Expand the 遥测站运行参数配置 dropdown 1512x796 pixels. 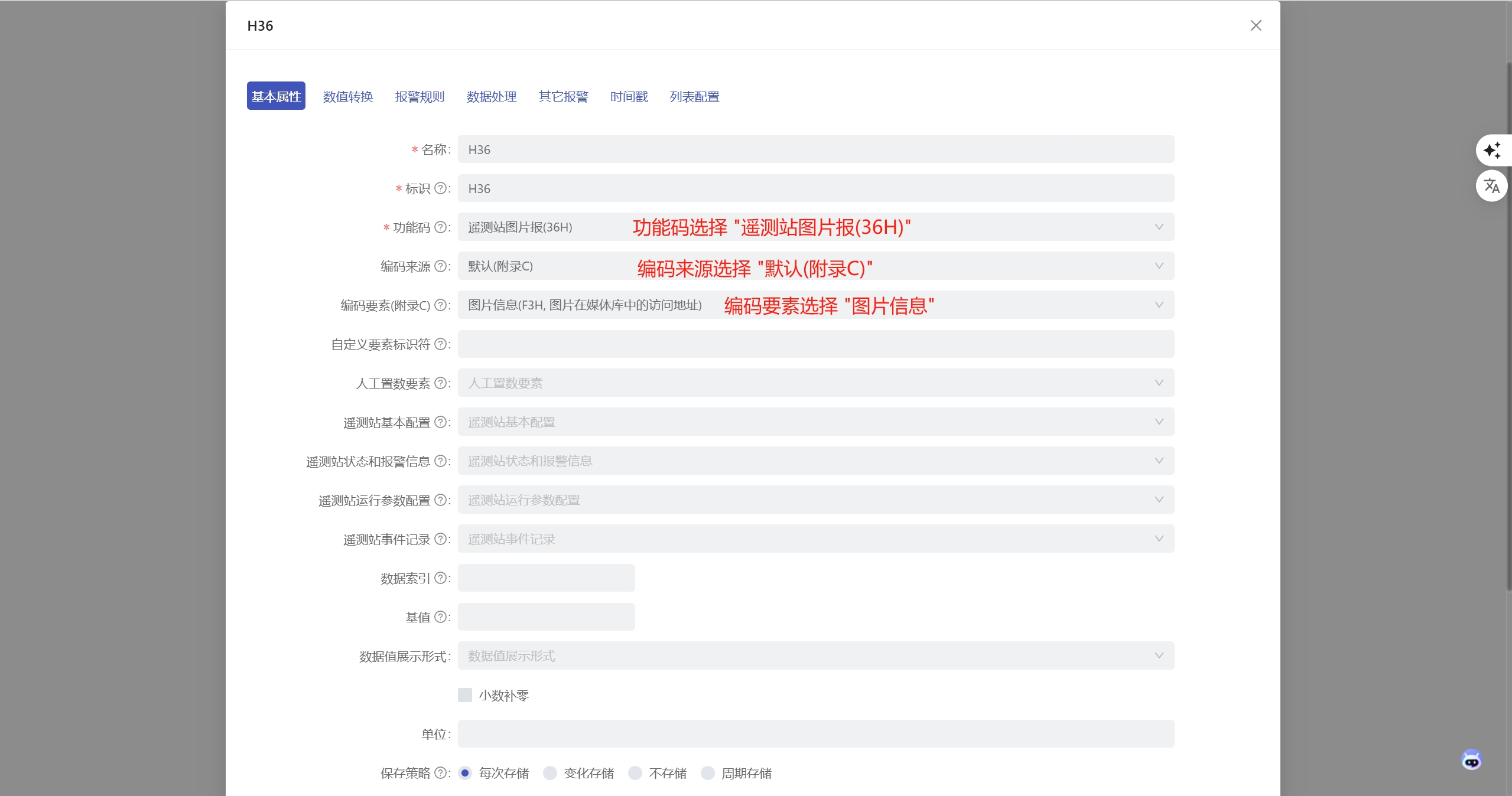pyautogui.click(x=816, y=500)
